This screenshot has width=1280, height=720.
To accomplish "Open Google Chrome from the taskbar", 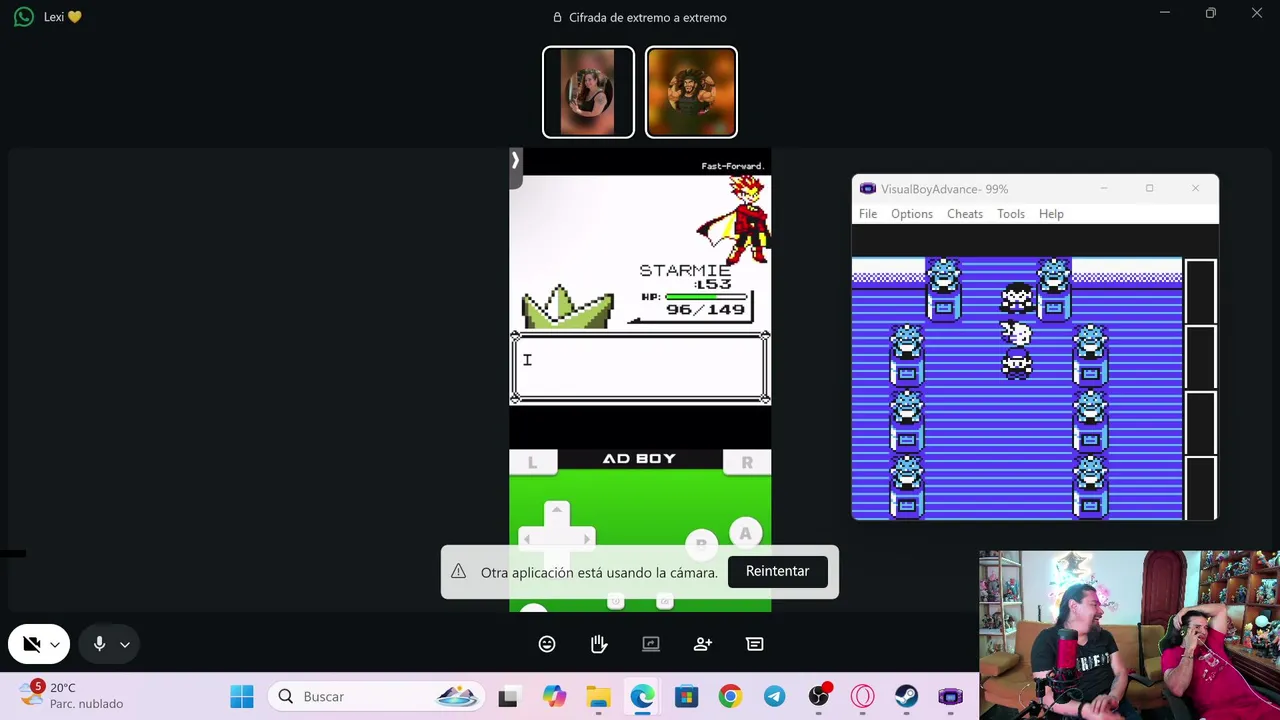I will point(730,696).
